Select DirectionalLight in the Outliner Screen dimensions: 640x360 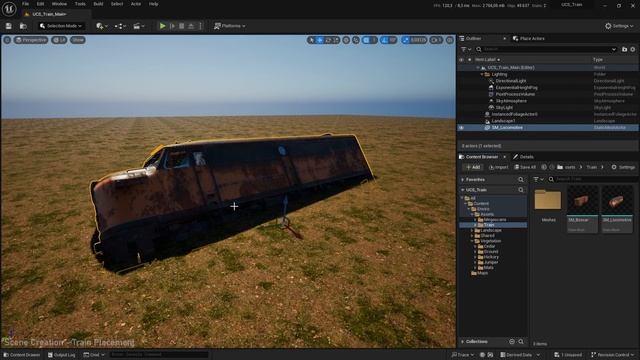click(x=511, y=81)
